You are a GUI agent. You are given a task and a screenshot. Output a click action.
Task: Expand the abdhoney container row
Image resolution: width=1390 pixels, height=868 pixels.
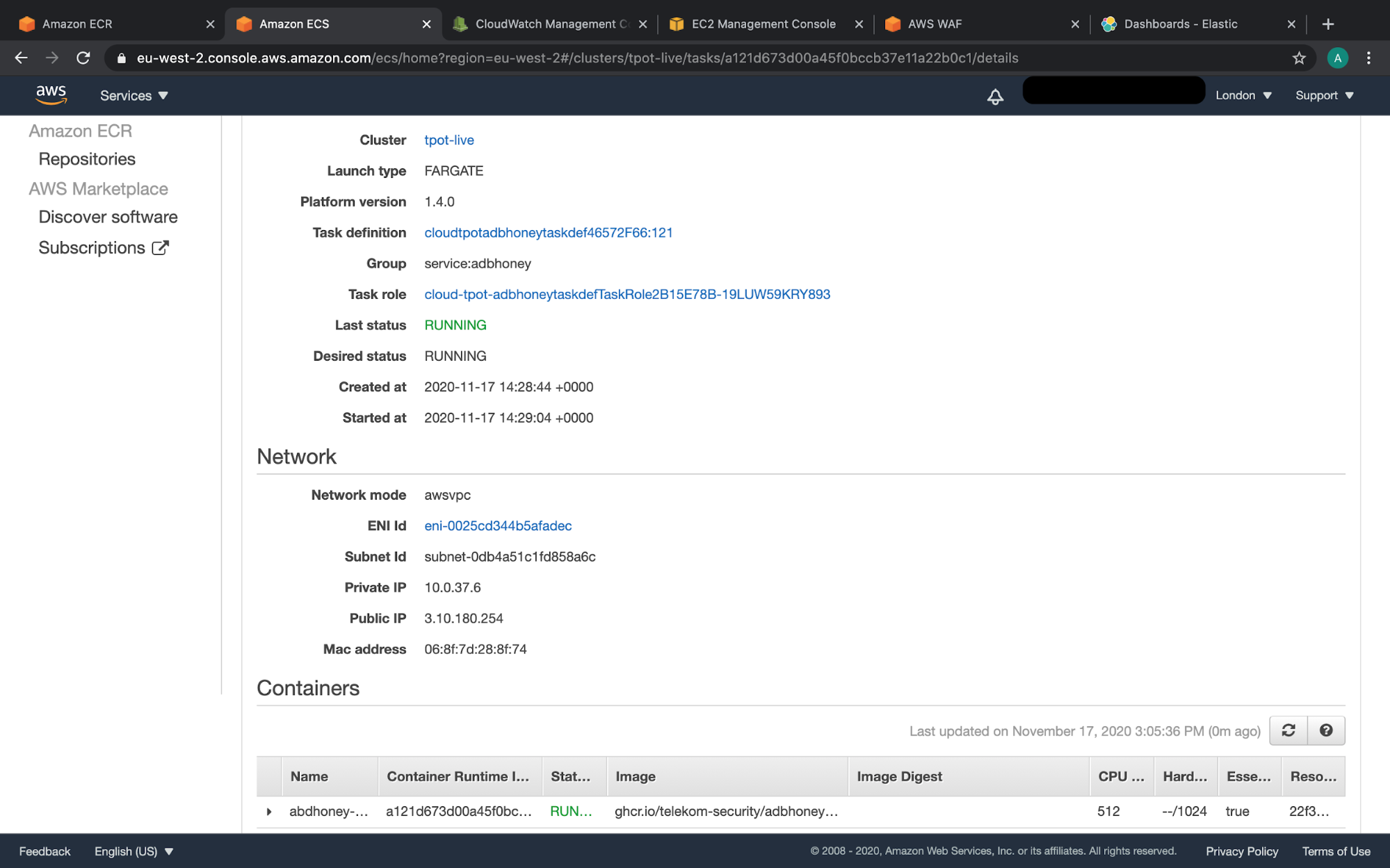269,812
